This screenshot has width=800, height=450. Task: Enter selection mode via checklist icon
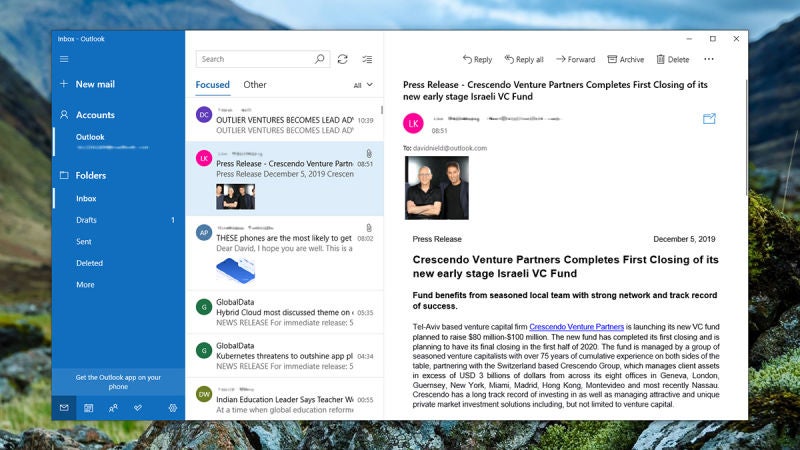coord(367,59)
